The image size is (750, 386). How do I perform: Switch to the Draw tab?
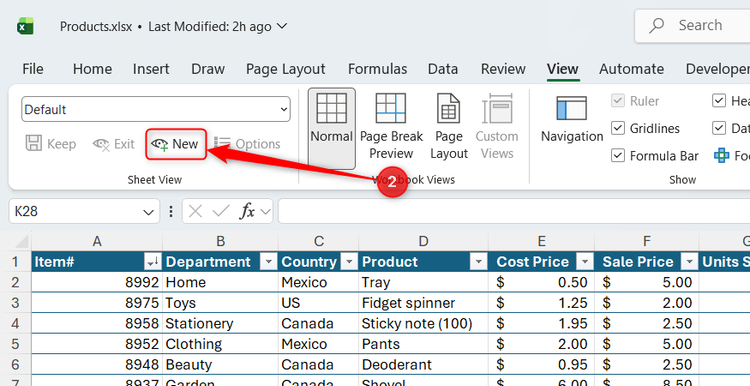(x=208, y=69)
